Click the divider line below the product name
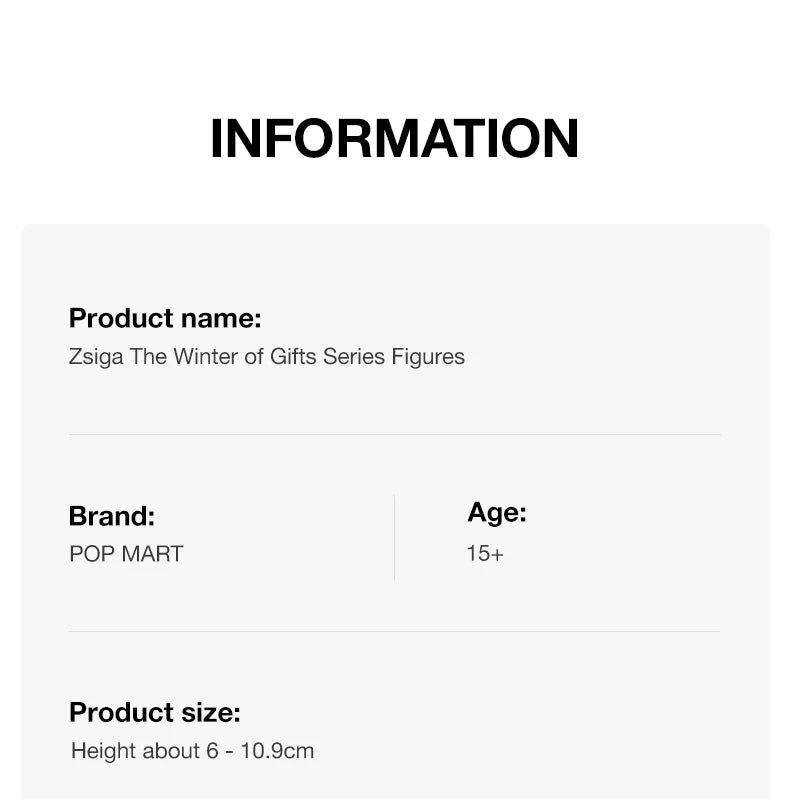This screenshot has width=790, height=799. coord(394,435)
